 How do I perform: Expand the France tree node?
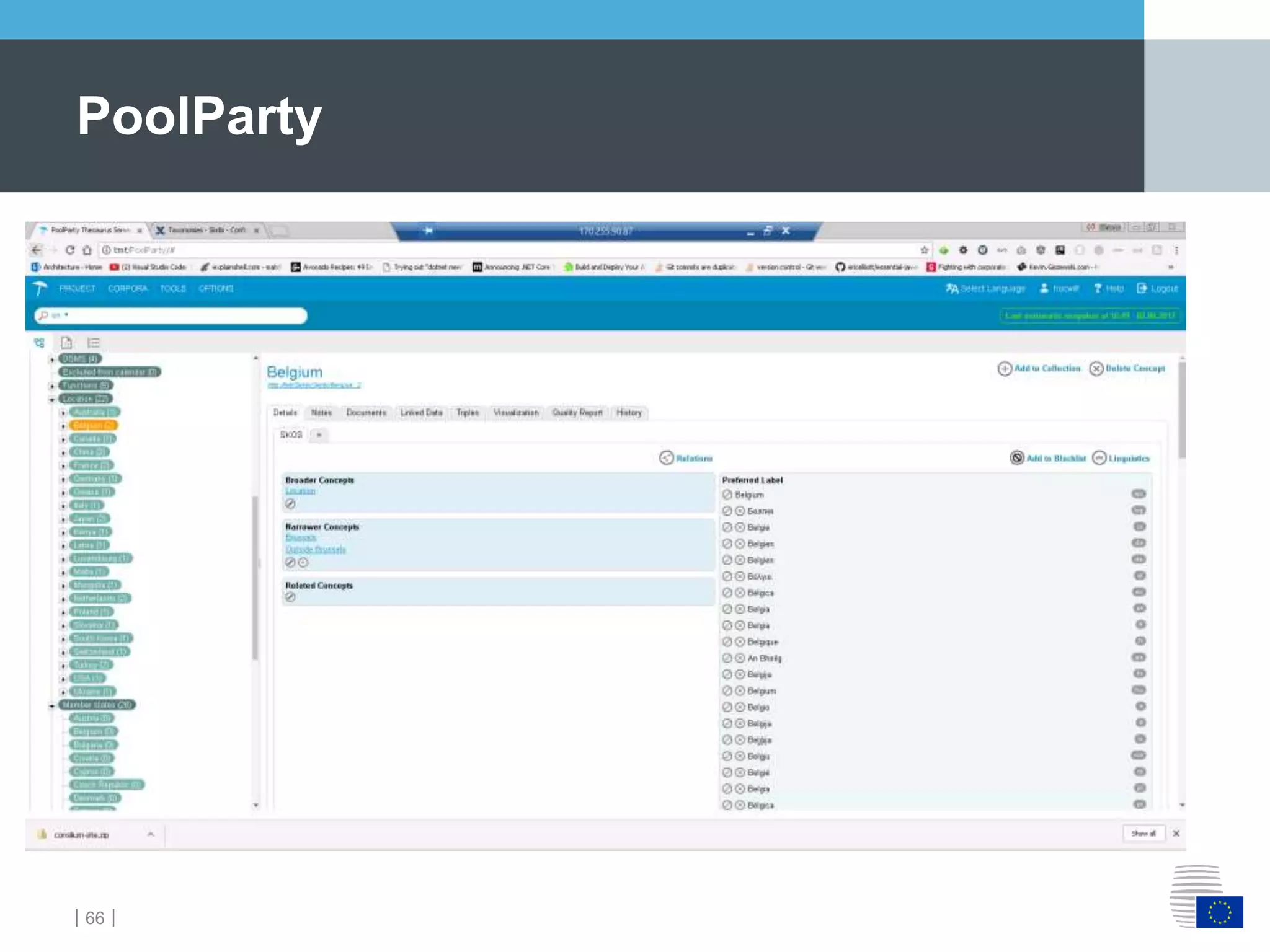[x=63, y=465]
